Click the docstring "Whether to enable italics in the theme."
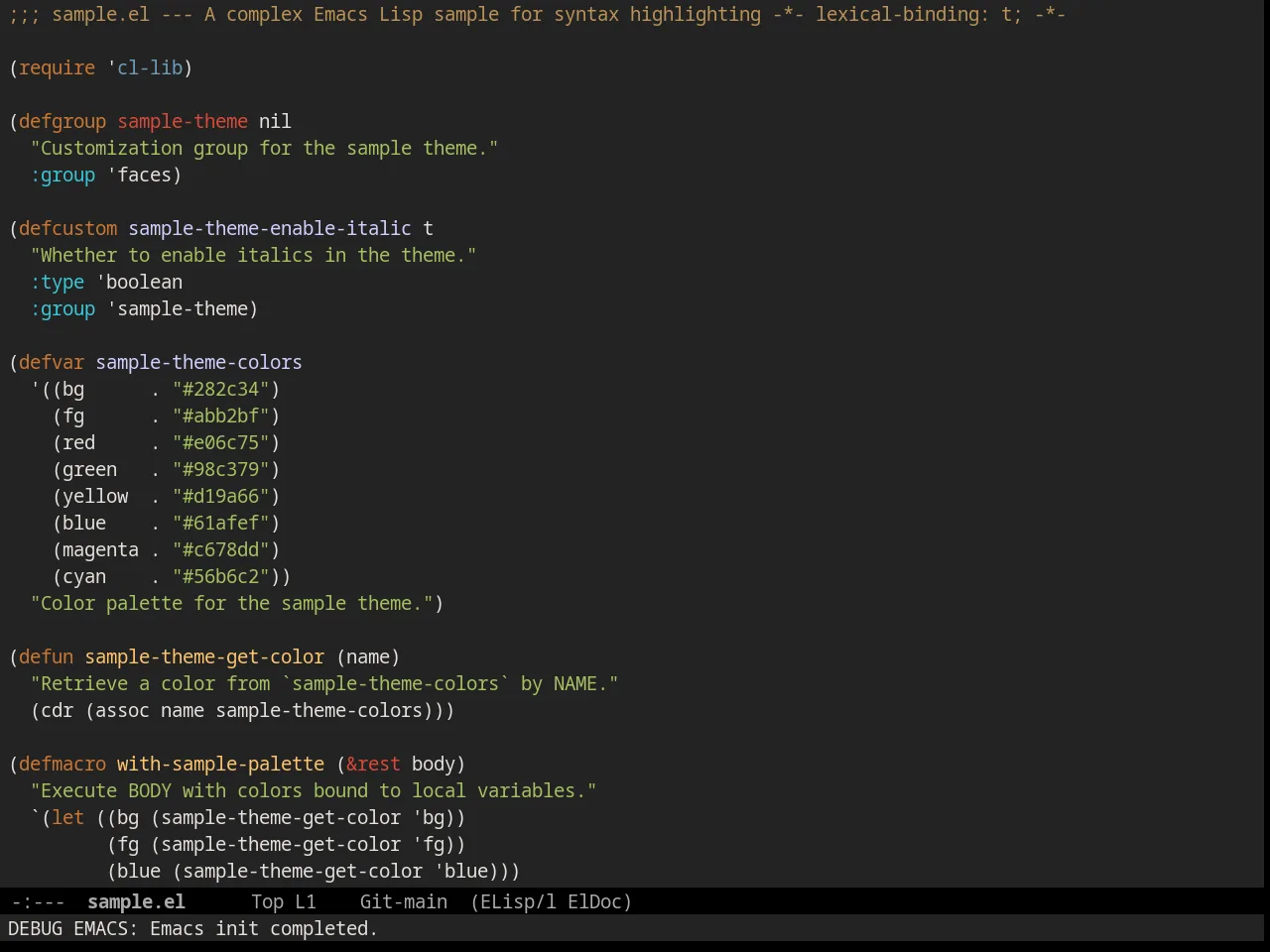 [253, 255]
